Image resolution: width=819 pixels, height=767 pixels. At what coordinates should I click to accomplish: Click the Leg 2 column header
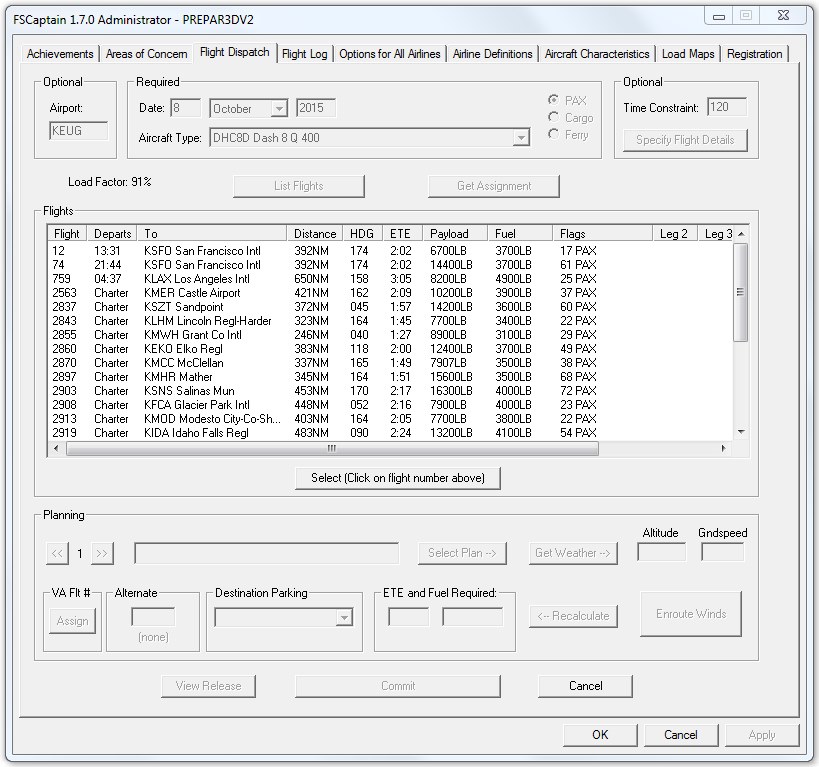pos(675,234)
